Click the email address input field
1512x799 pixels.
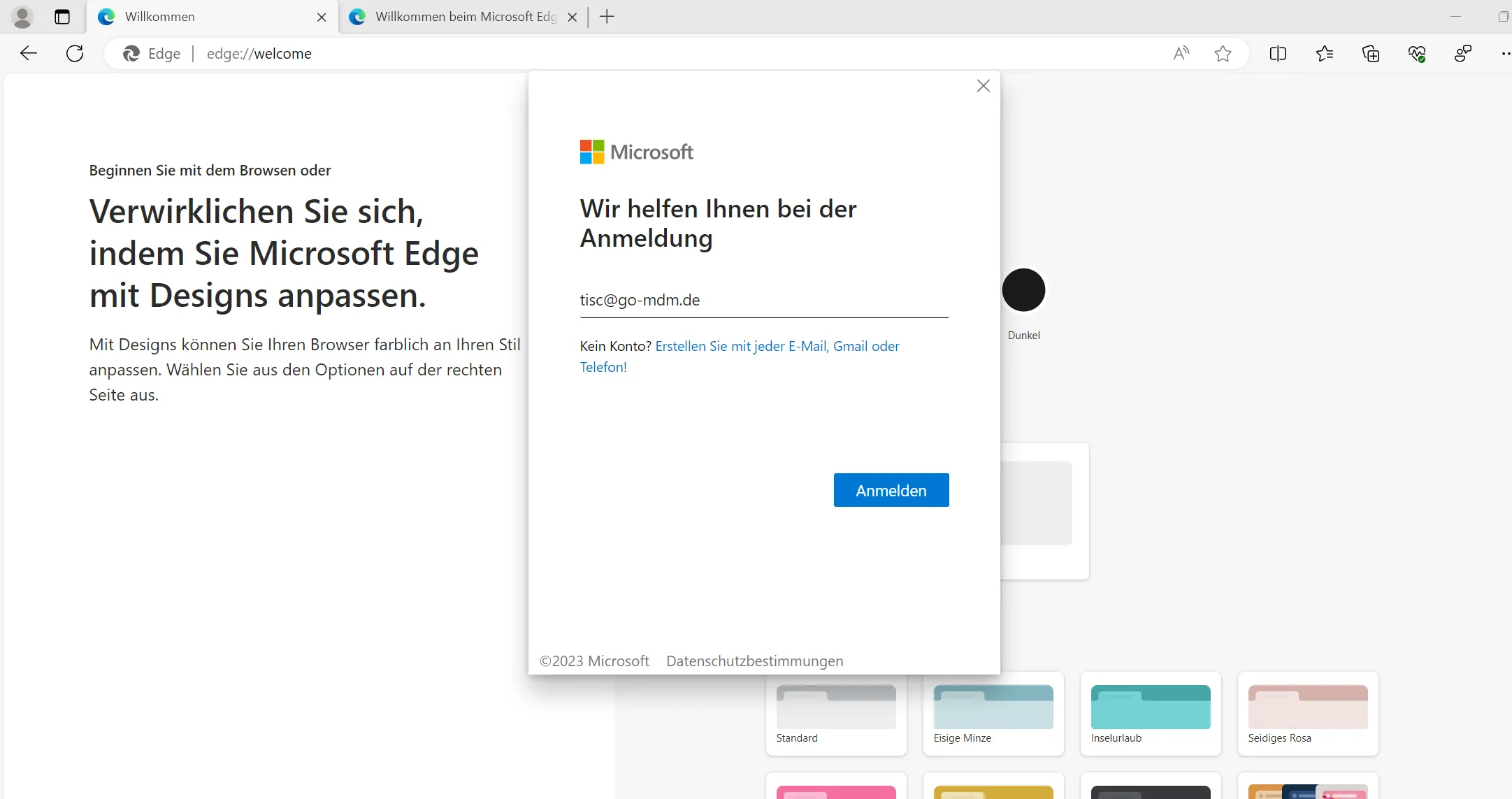(763, 301)
